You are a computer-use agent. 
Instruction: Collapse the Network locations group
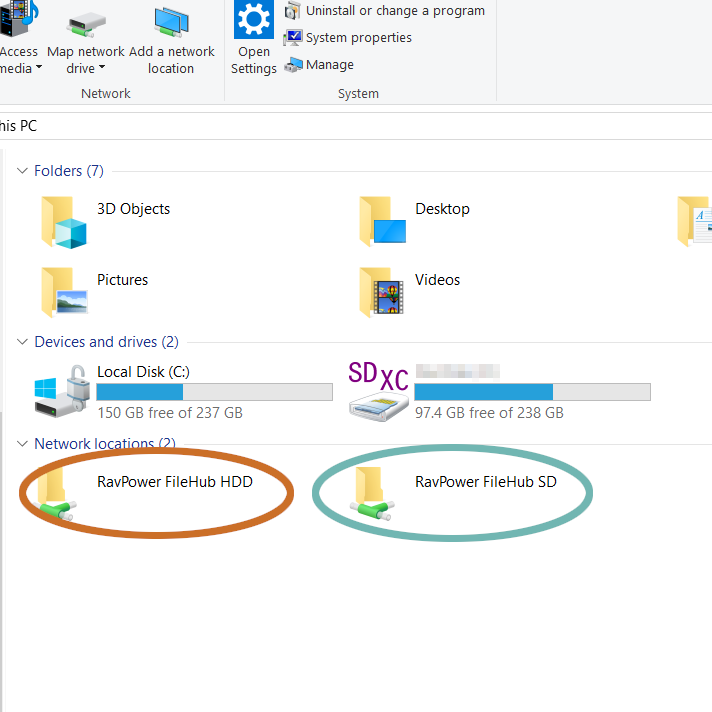tap(22, 444)
